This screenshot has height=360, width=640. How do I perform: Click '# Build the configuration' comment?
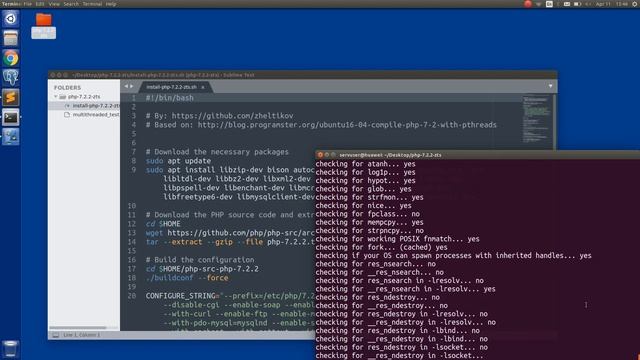pos(200,260)
